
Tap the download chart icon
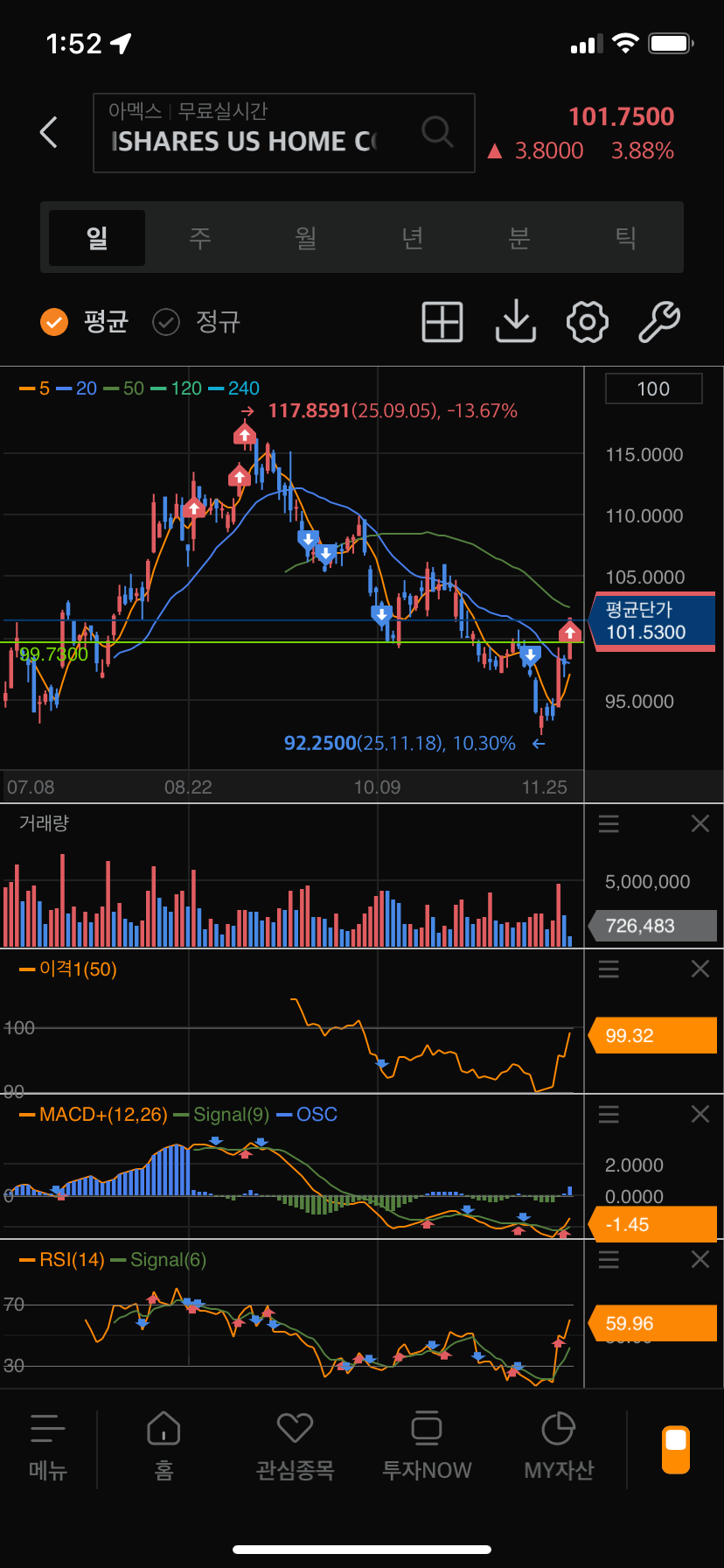click(x=516, y=322)
